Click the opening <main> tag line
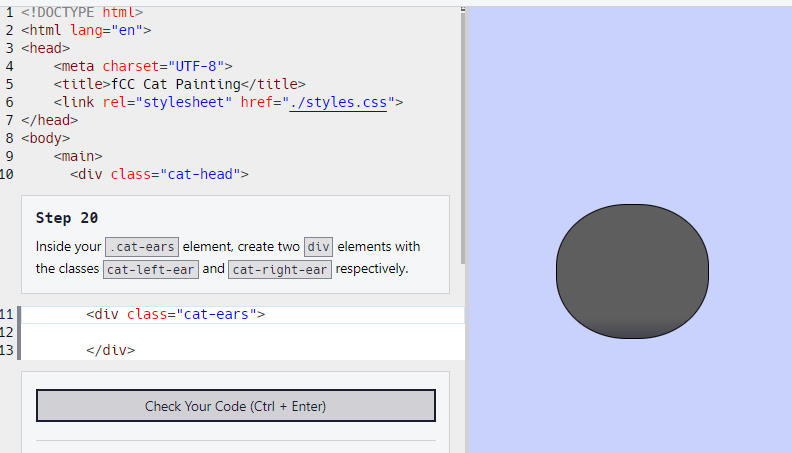 78,156
